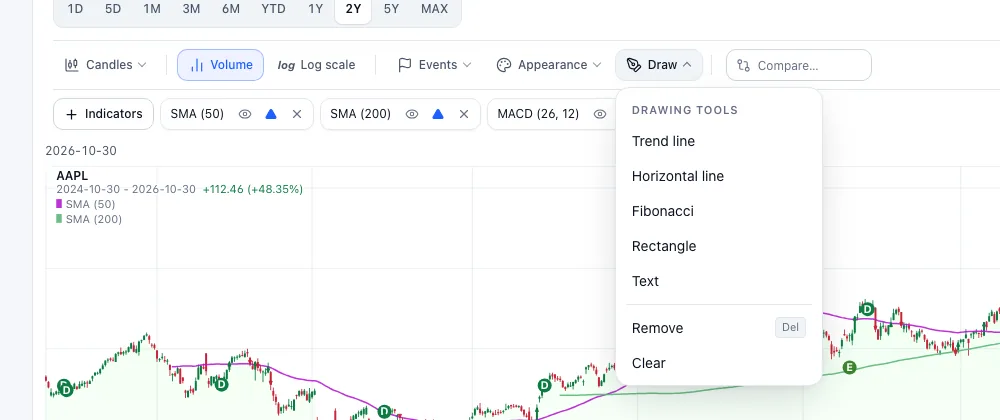This screenshot has width=1000, height=420.
Task: Choose the YTD time range
Action: tap(274, 10)
